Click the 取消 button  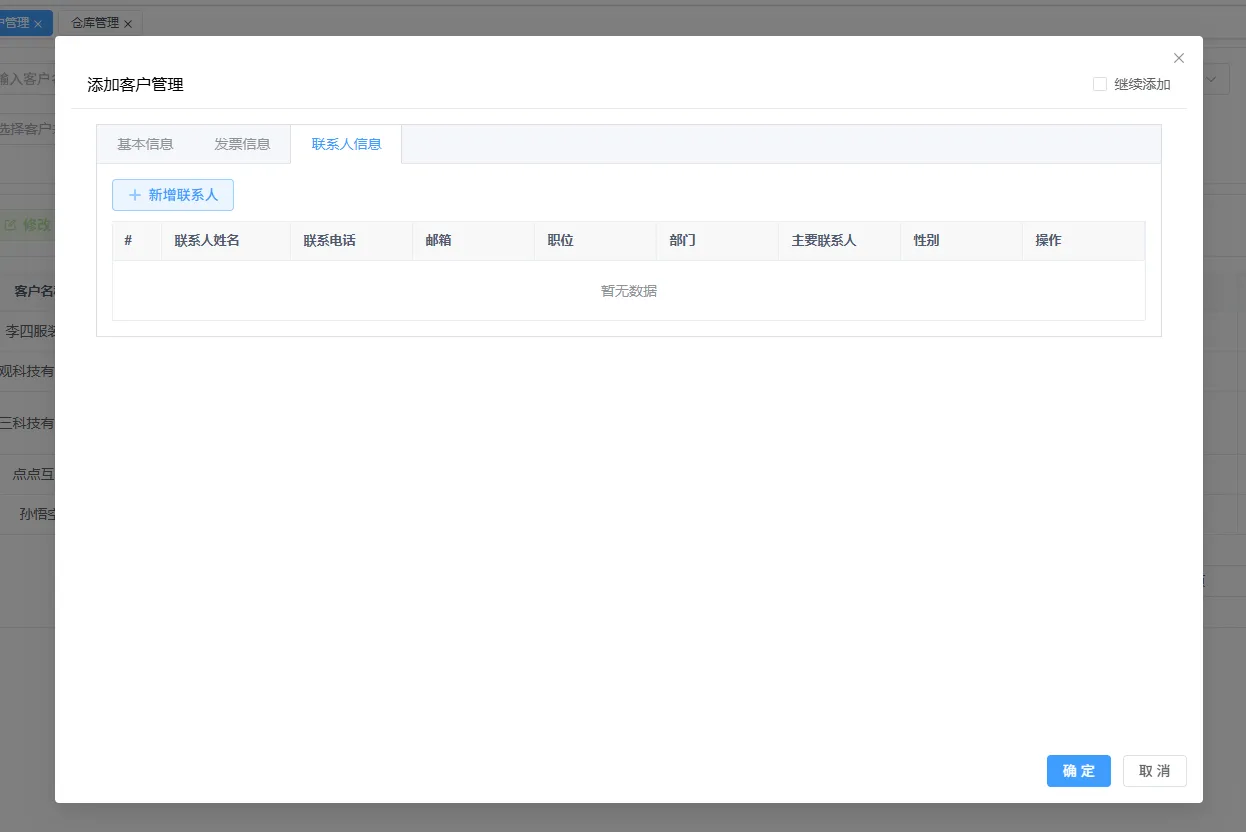click(x=1154, y=771)
